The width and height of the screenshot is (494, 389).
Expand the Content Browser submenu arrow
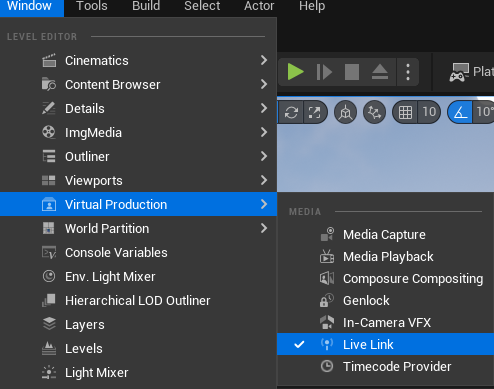click(264, 84)
